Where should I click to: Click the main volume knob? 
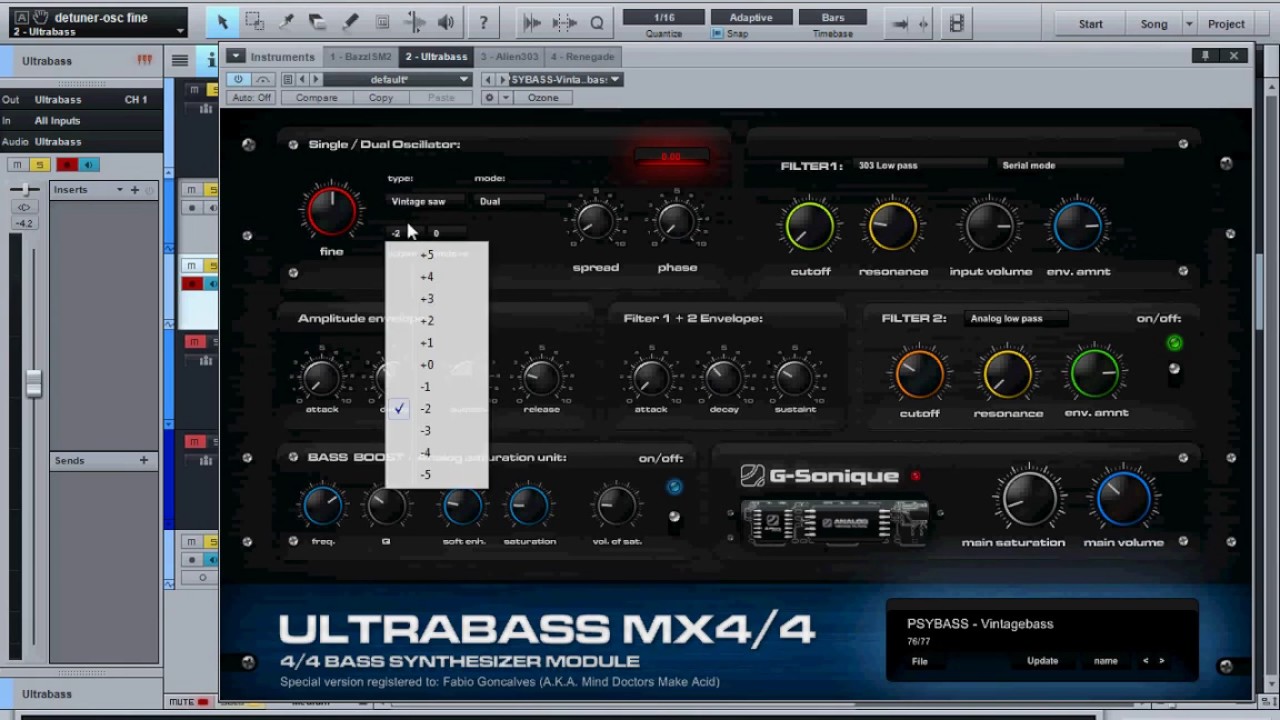[1123, 498]
